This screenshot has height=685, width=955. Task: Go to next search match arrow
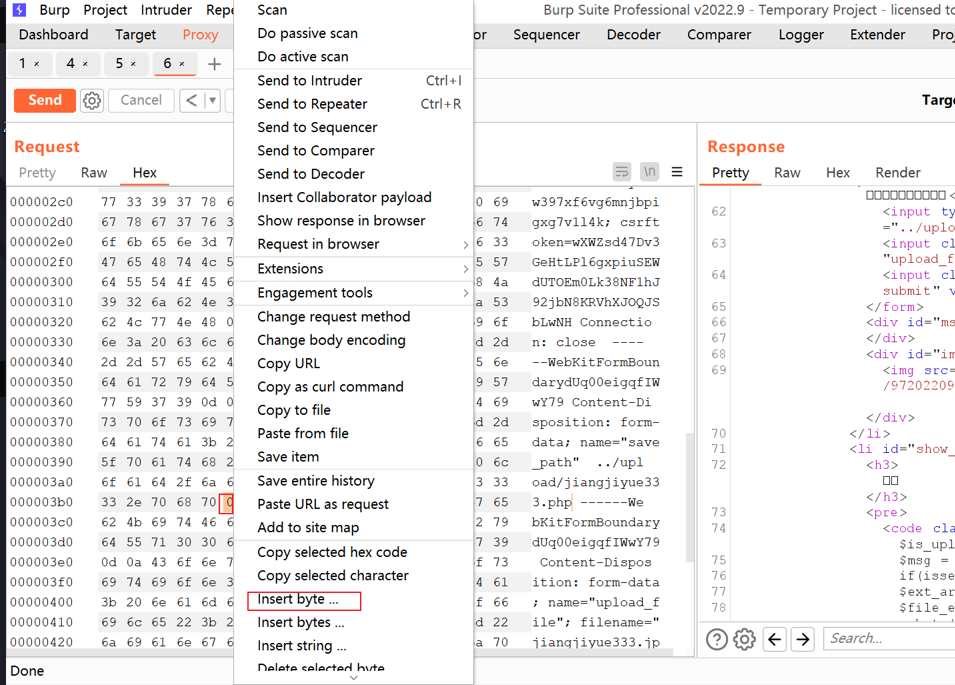(x=802, y=639)
